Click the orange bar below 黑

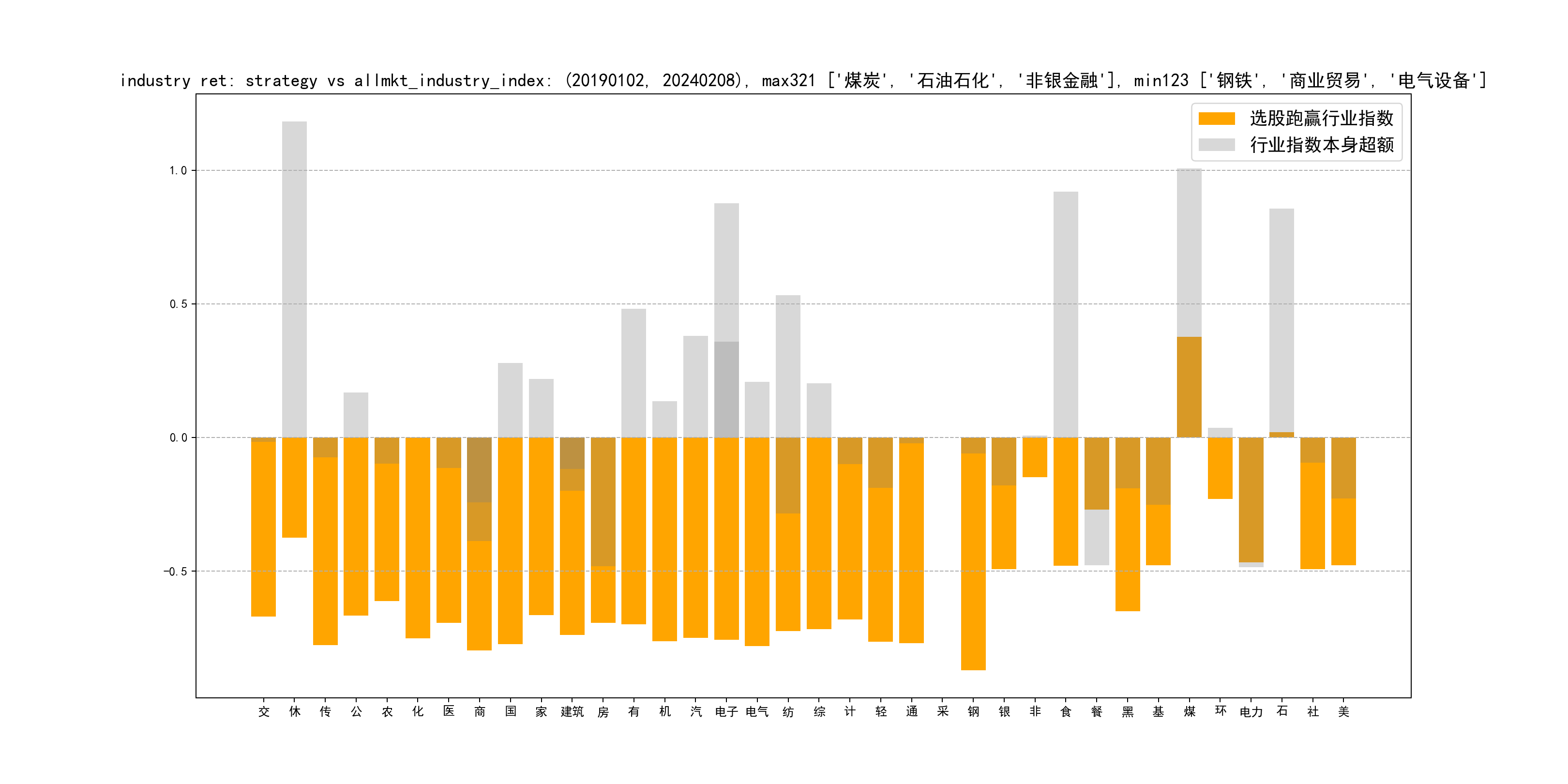(1127, 548)
